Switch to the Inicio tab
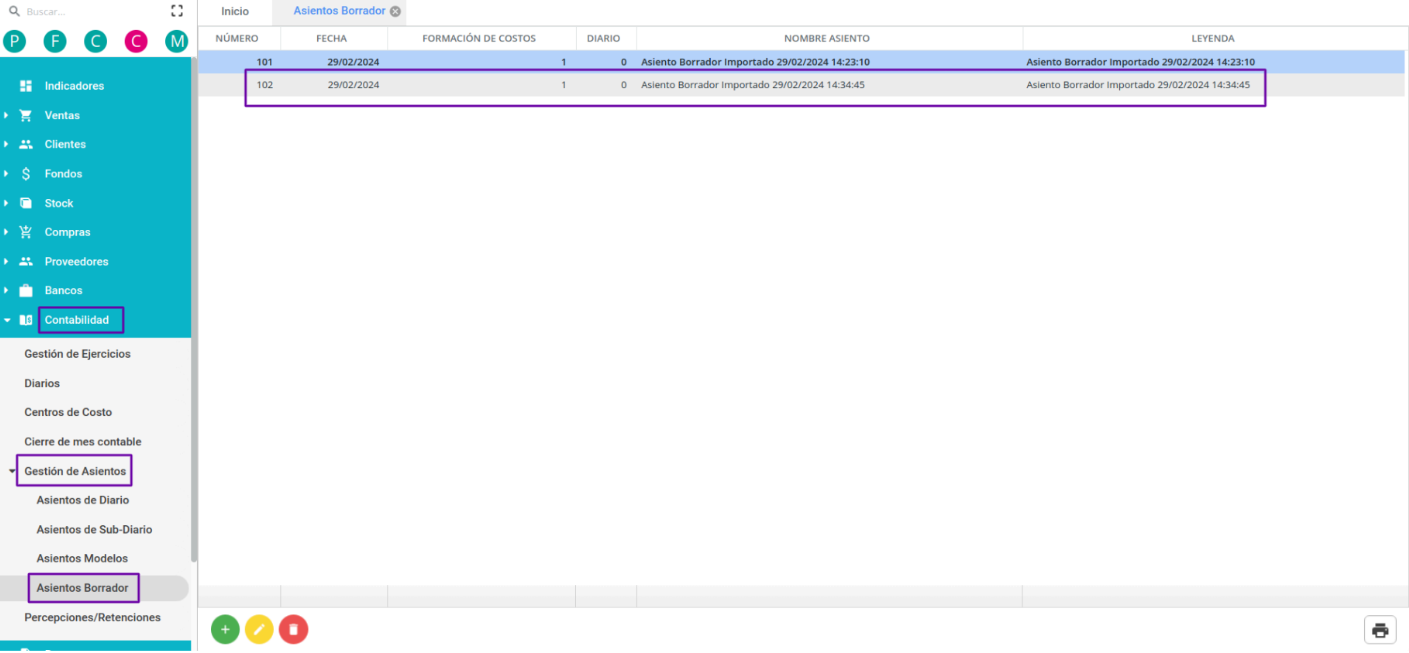1409x653 pixels. [x=235, y=11]
